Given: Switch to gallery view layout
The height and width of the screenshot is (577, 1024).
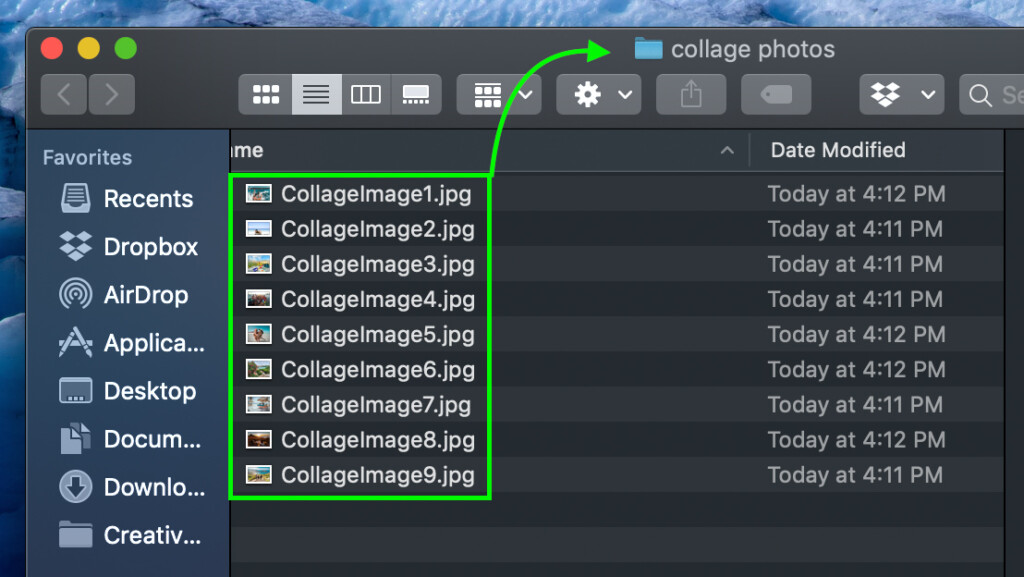Looking at the screenshot, I should [x=416, y=95].
